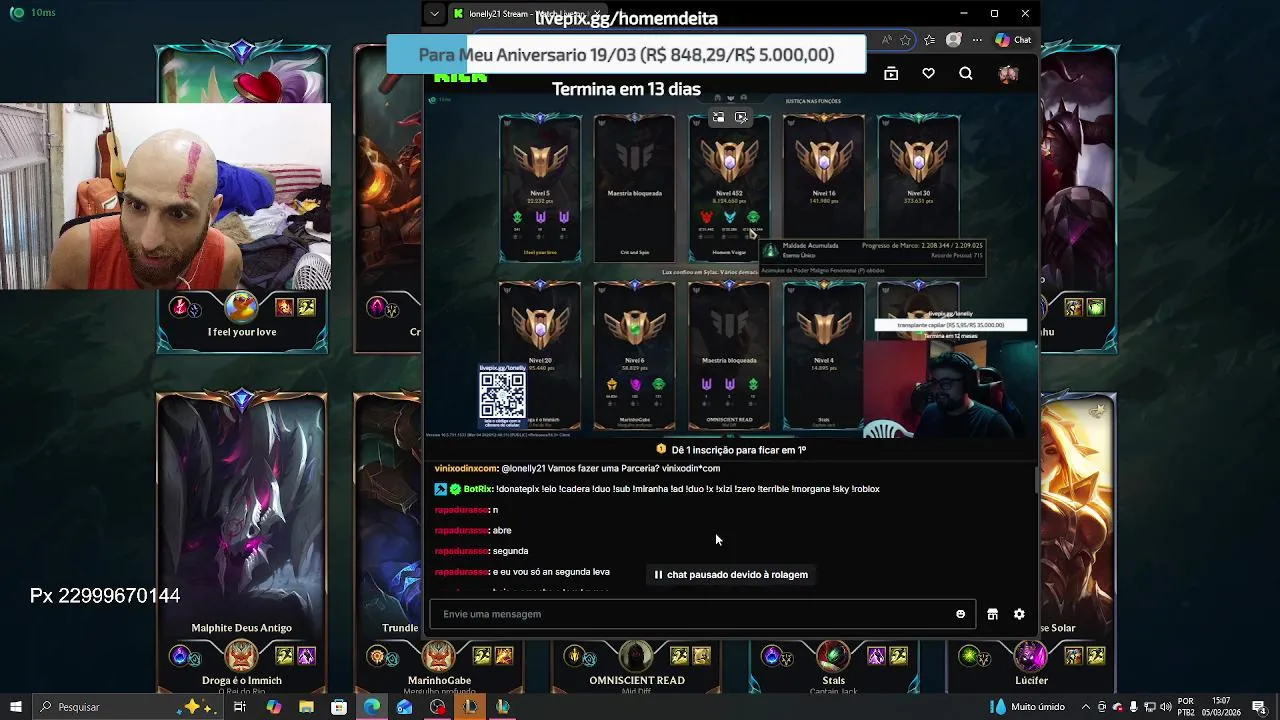The height and width of the screenshot is (720, 1280).
Task: Open the Kick clips/browse icon in header
Action: [891, 73]
